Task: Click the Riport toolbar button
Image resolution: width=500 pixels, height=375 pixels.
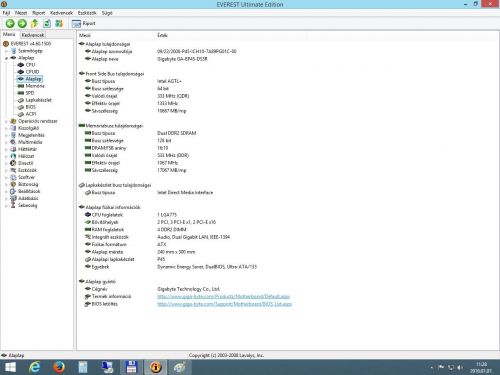Action: pyautogui.click(x=84, y=23)
